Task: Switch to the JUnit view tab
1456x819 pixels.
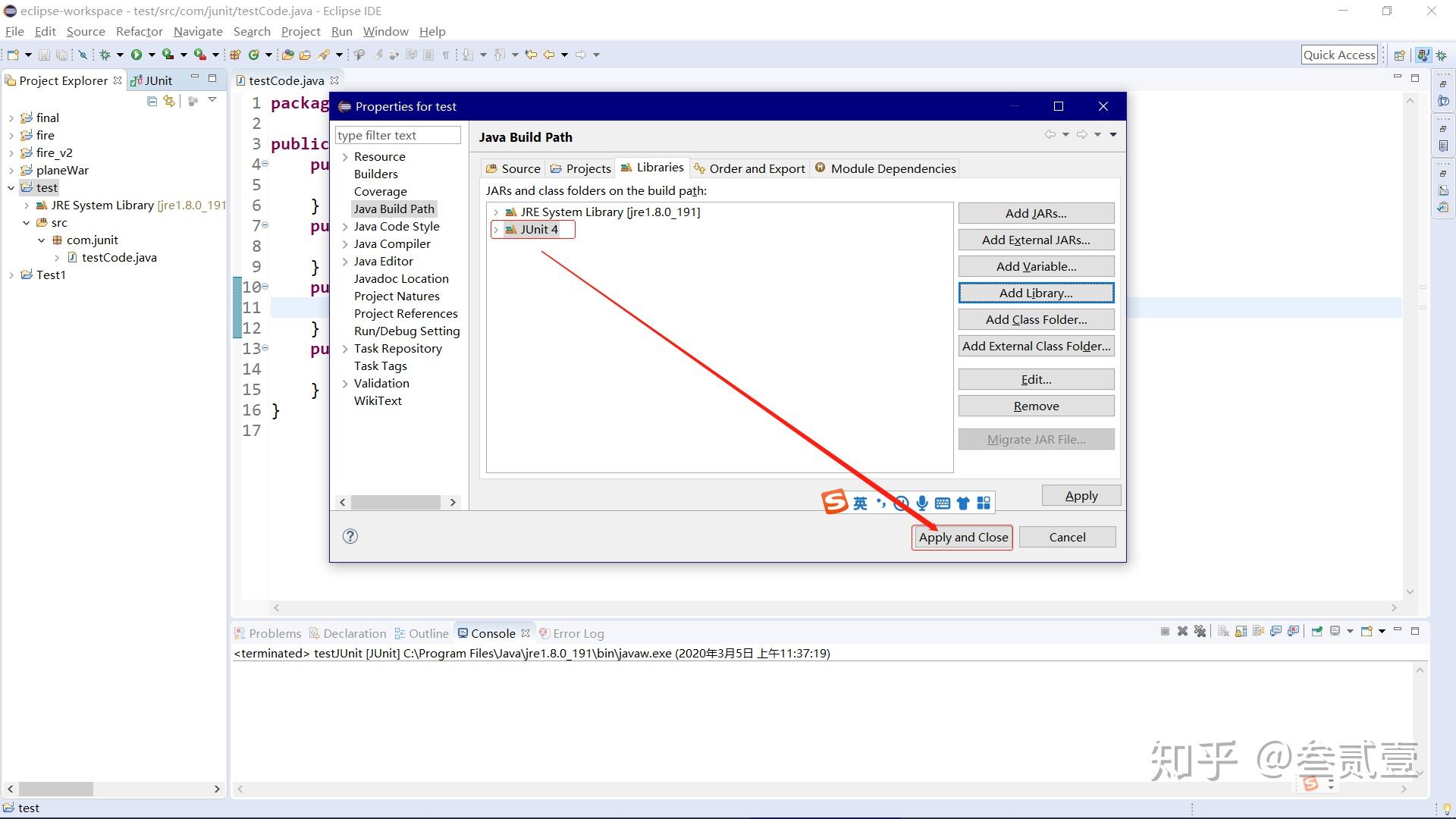Action: point(152,80)
